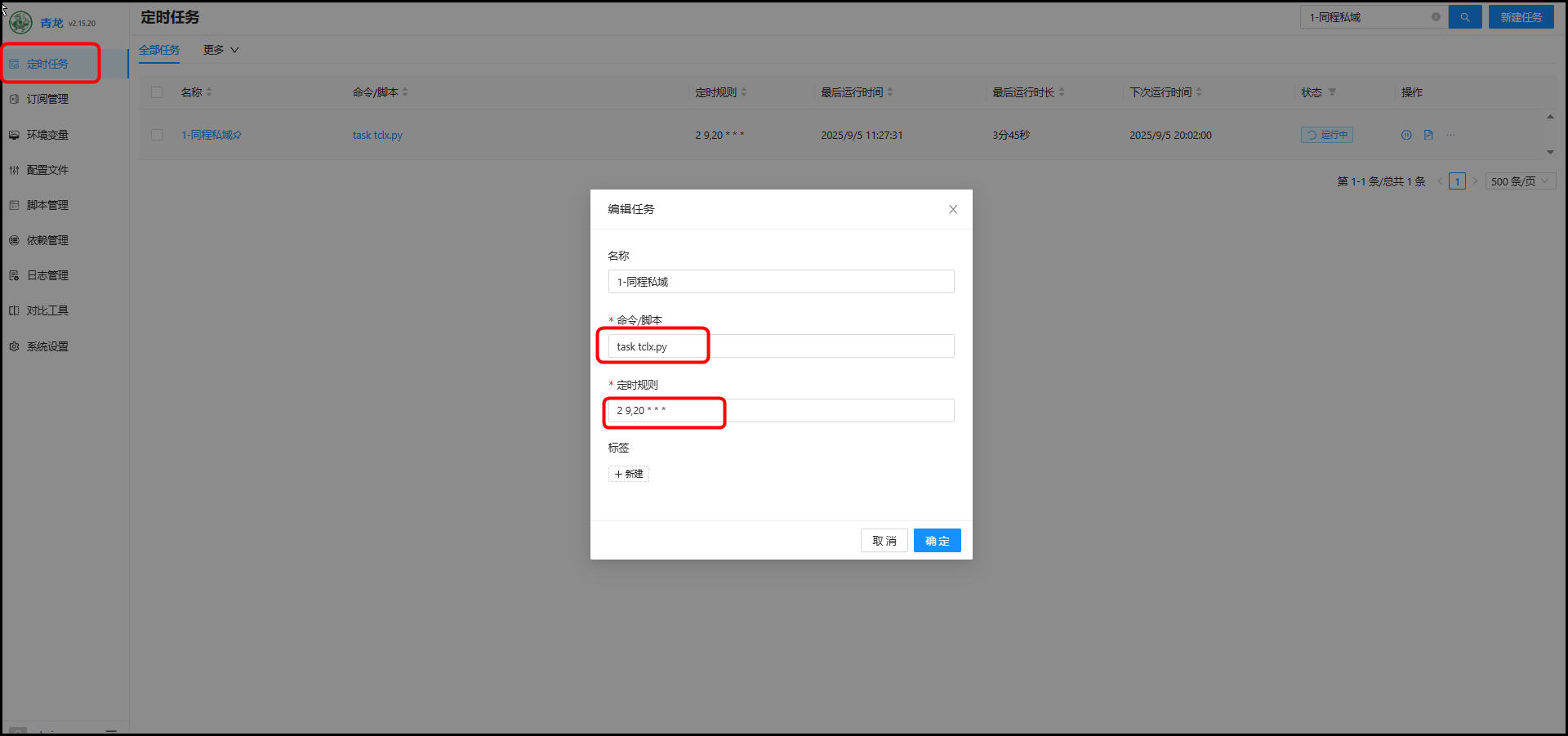Image resolution: width=1568 pixels, height=736 pixels.
Task: Click the v2.15.20 version label
Action: tap(82, 24)
